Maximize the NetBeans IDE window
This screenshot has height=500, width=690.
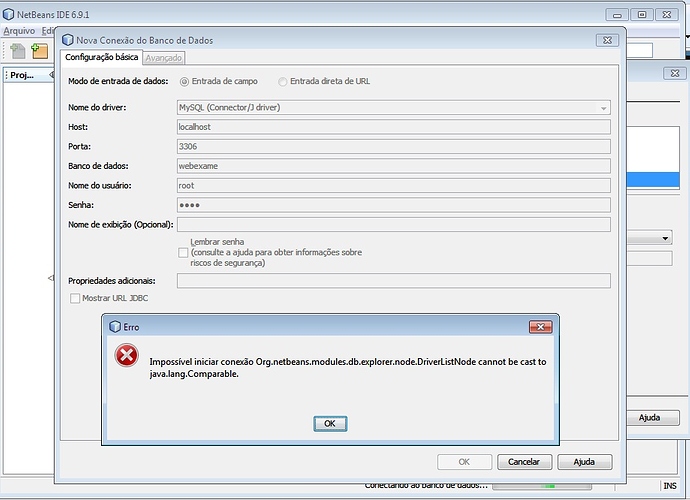pos(642,15)
